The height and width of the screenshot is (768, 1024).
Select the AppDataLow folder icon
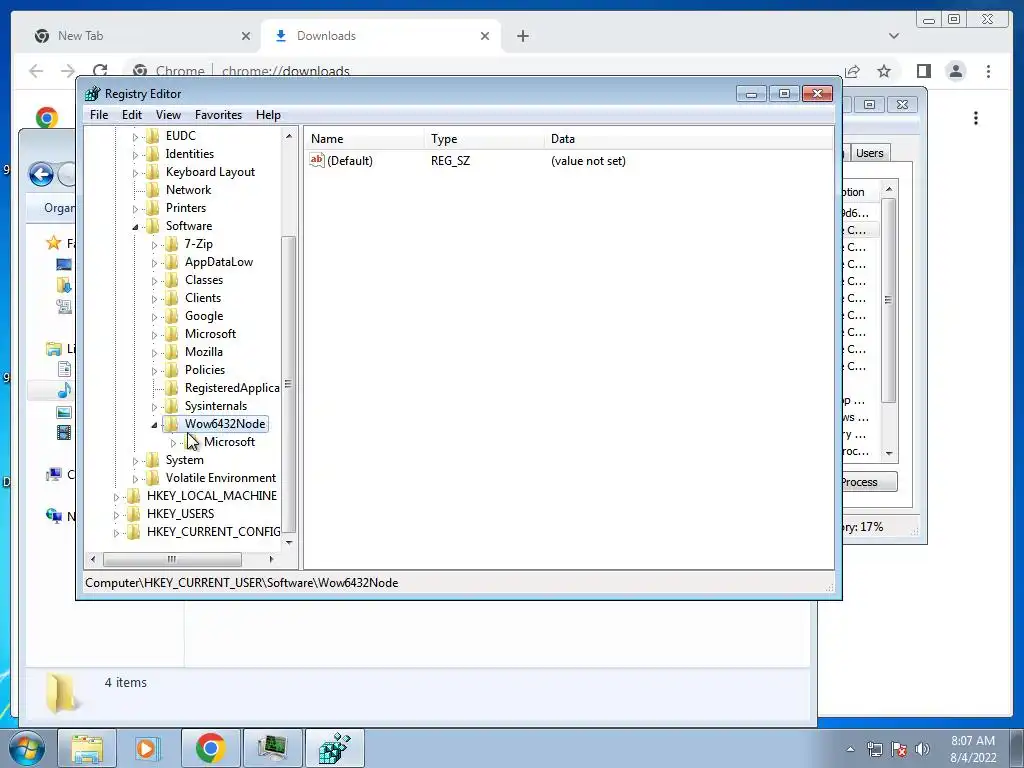[x=172, y=262]
